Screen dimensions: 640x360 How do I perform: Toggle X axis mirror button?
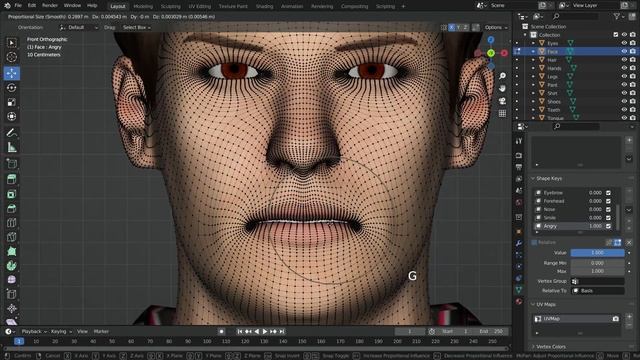point(452,27)
